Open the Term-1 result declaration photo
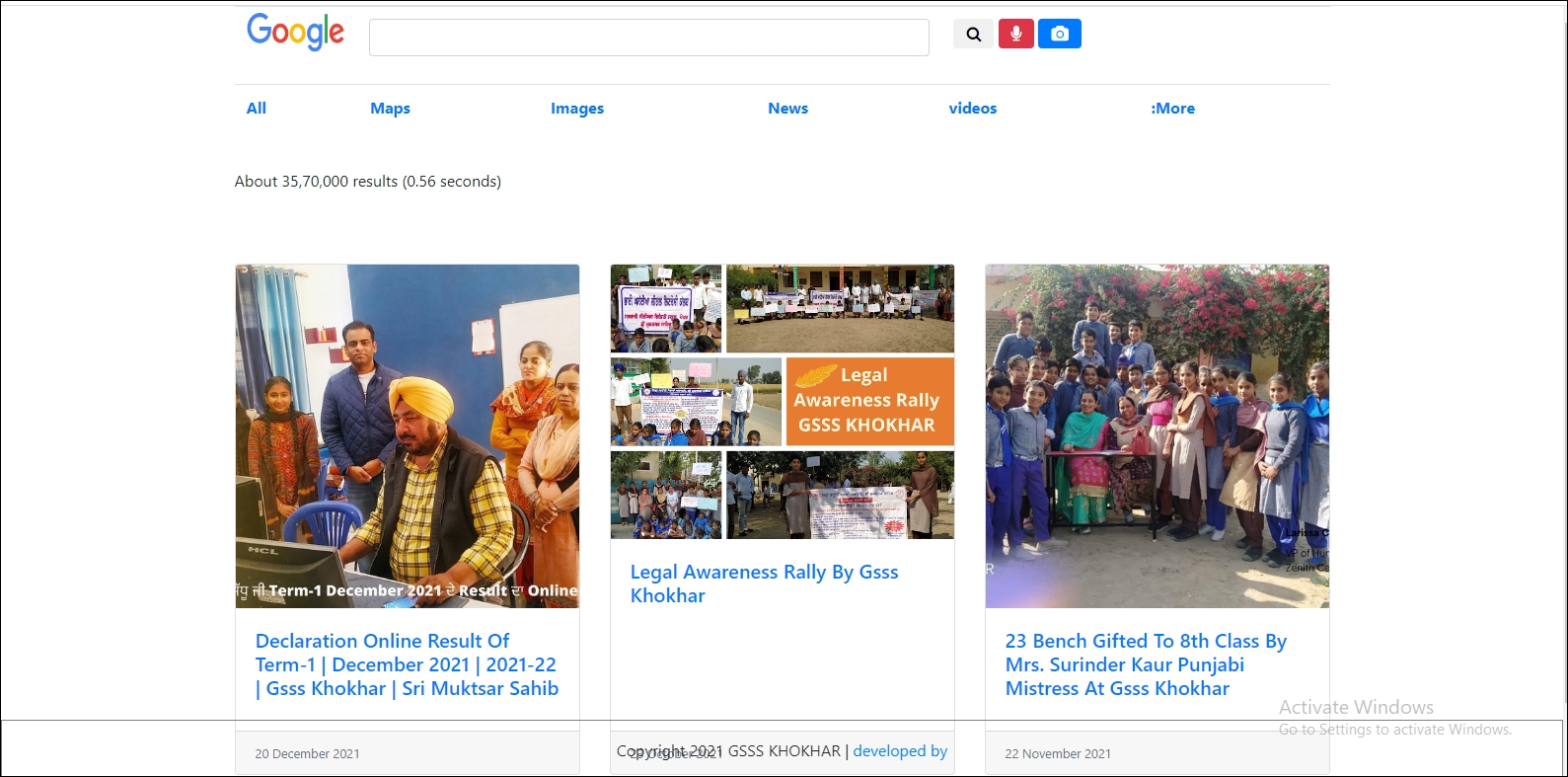Viewport: 1568px width, 777px height. click(x=407, y=435)
